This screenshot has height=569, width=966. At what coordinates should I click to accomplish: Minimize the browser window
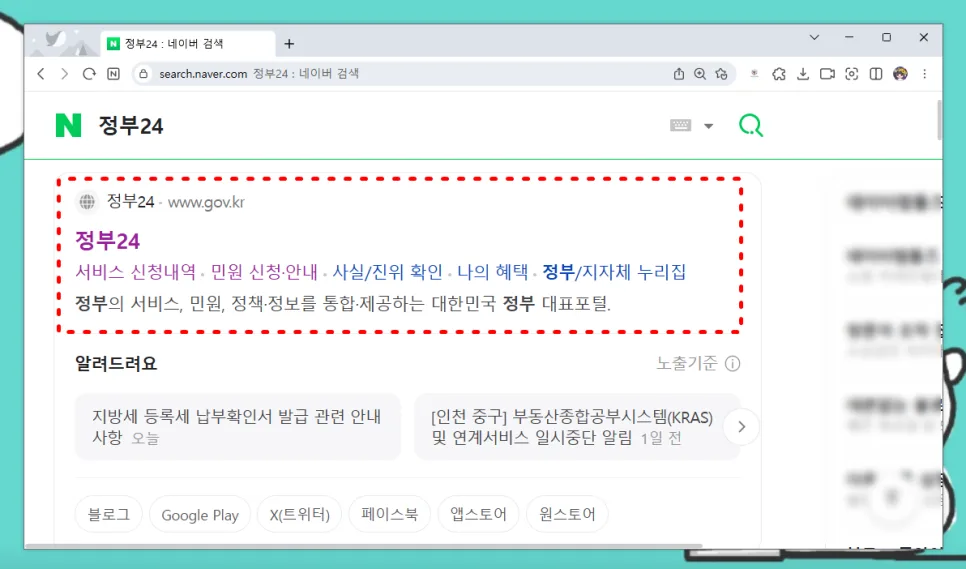[850, 38]
